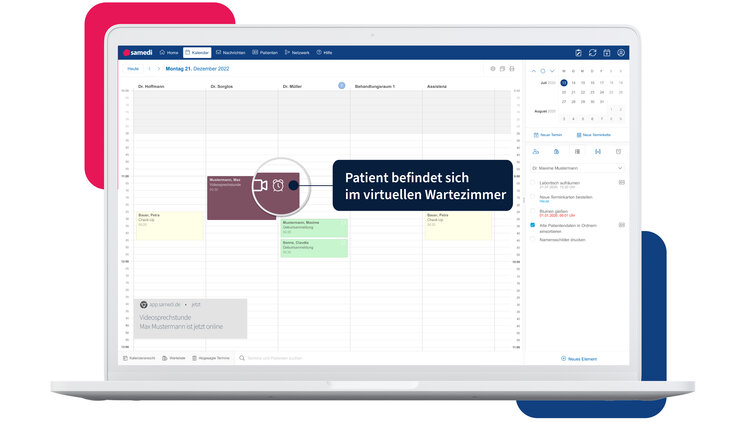
Task: Click the 'Neuer Termin' button
Action: 550,134
